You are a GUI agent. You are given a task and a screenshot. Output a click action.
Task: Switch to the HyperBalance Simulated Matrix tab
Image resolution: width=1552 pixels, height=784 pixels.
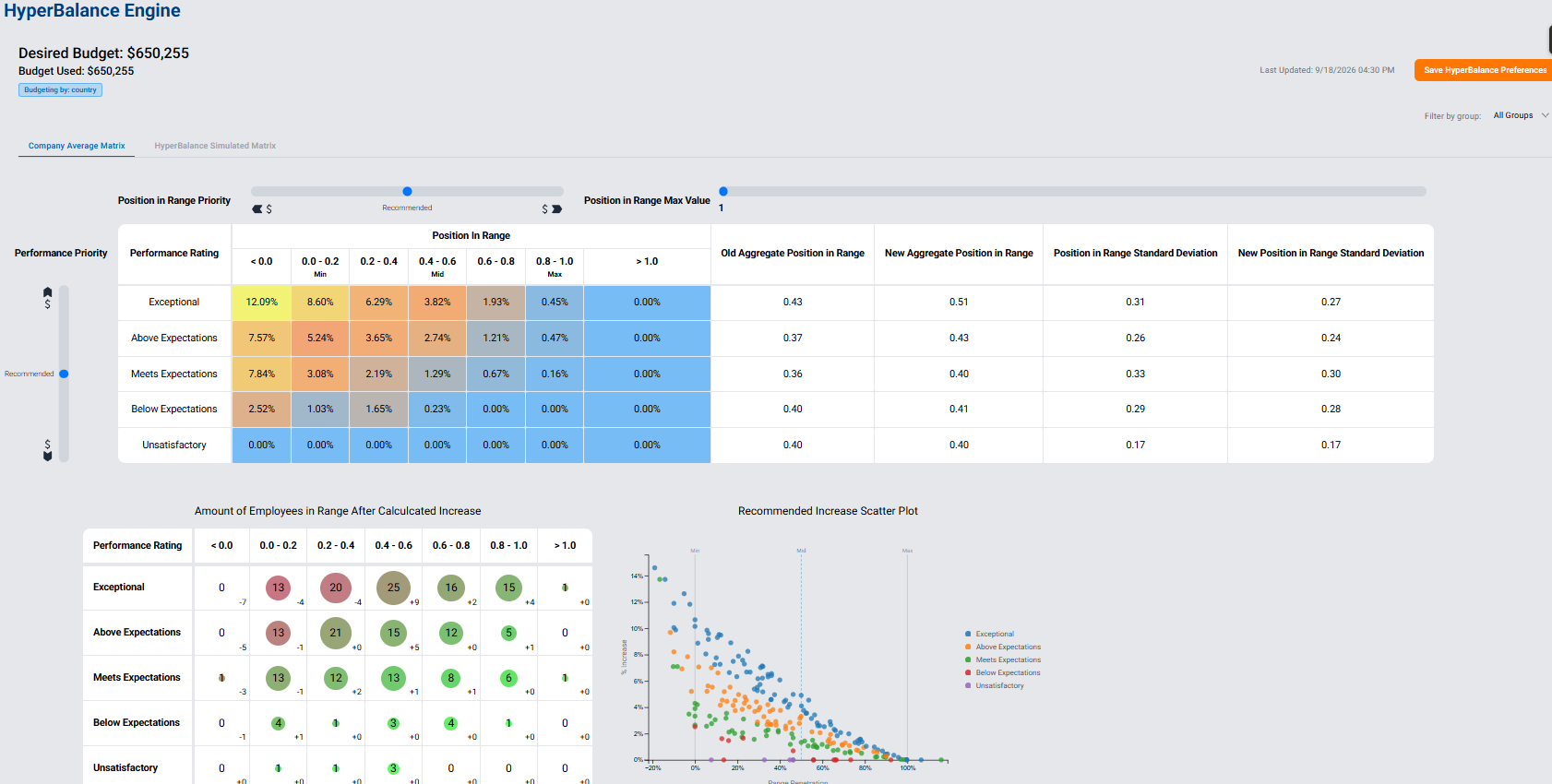pos(215,146)
